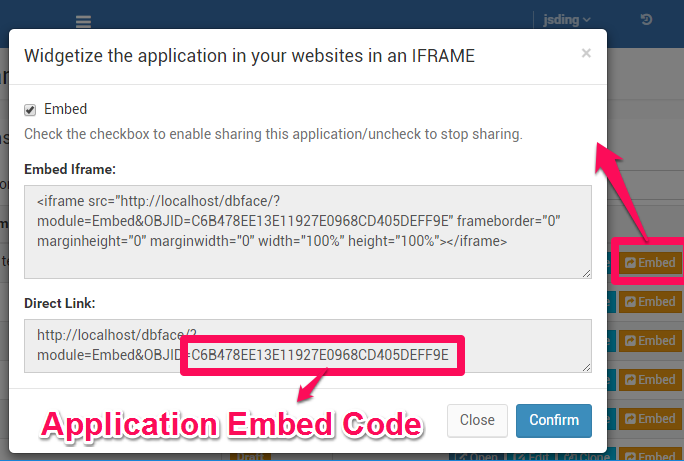Click the Embed Iframe textarea resize handle
This screenshot has height=461, width=684.
[587, 273]
